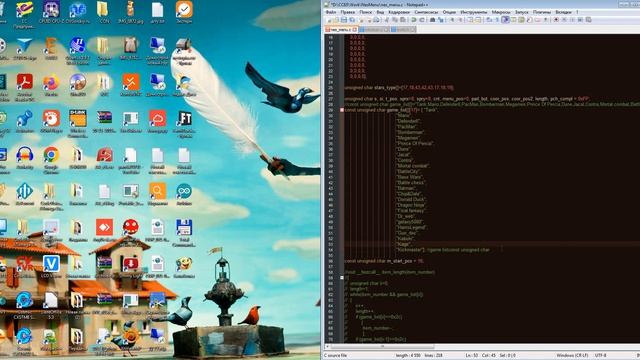Screen dimensions: 640x360
Task: Click the "Bomberman" string in the code
Action: [410, 132]
